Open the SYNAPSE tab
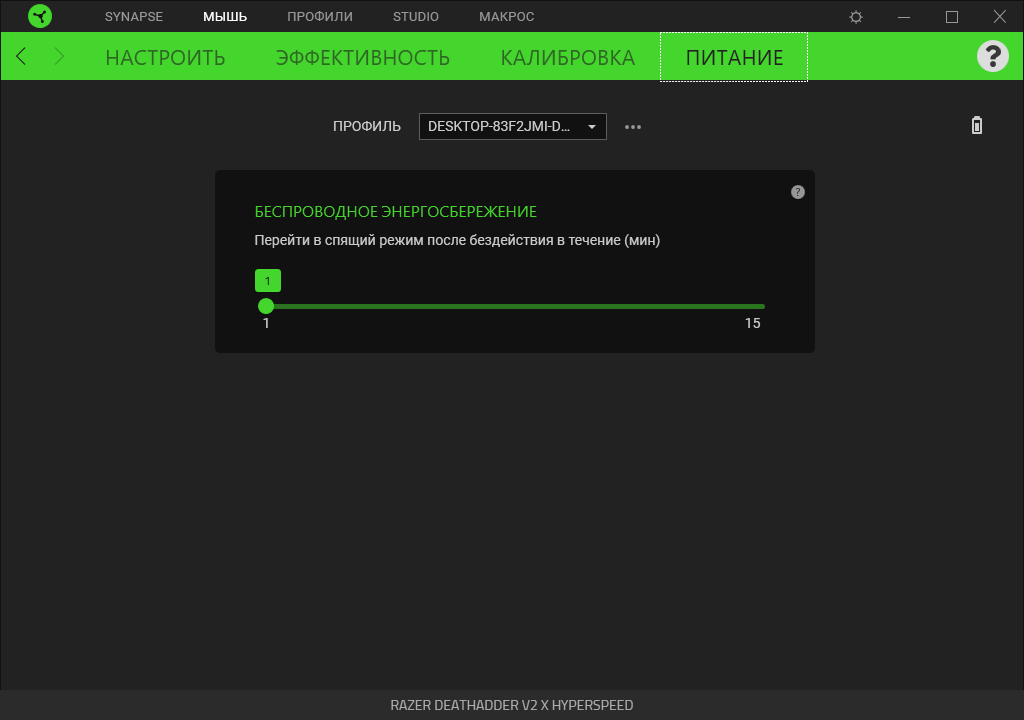Screen dimensions: 1024x720 [134, 16]
